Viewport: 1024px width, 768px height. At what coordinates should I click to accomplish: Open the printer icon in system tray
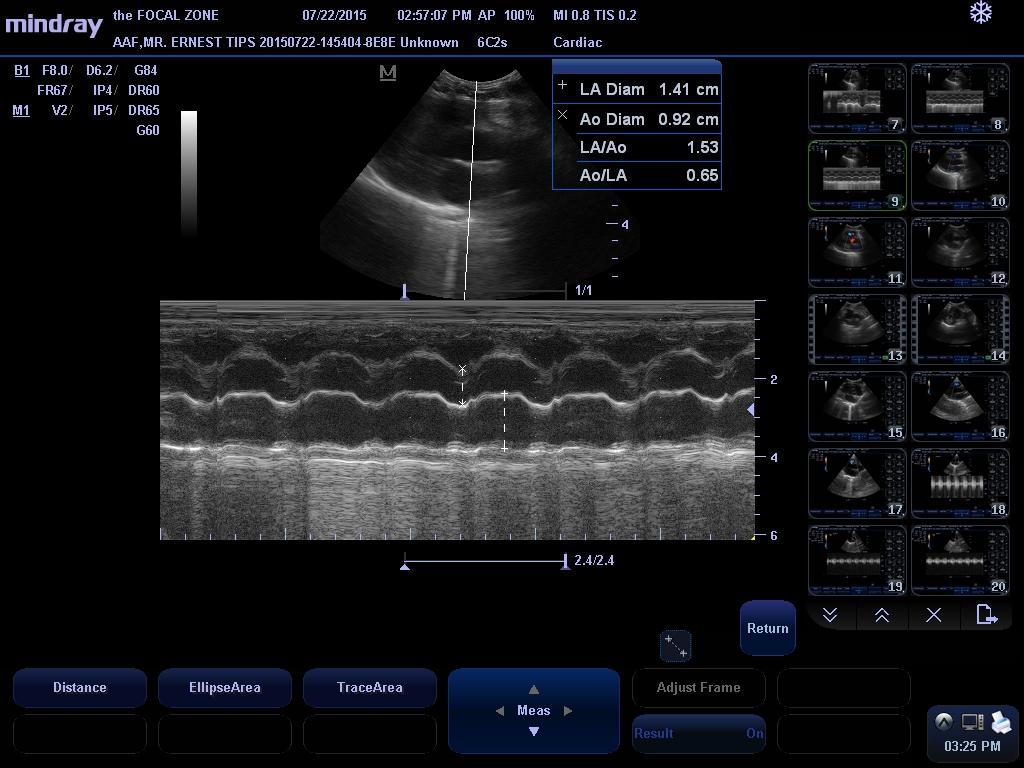point(1002,722)
